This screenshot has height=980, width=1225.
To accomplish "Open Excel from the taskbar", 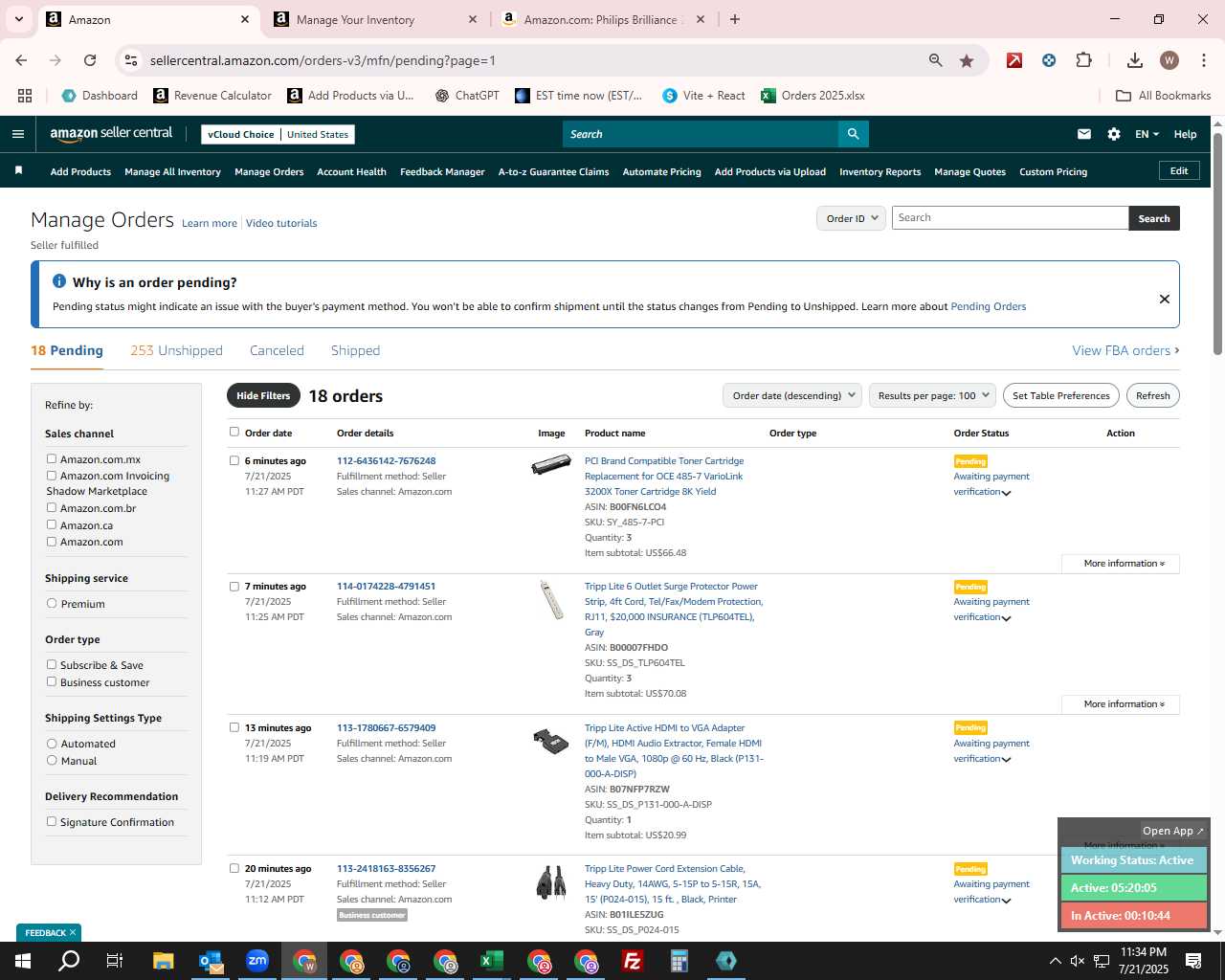I will [x=492, y=961].
